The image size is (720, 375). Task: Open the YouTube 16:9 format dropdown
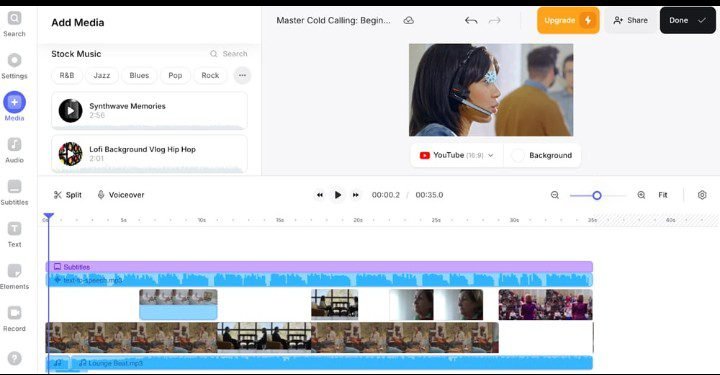pos(456,155)
